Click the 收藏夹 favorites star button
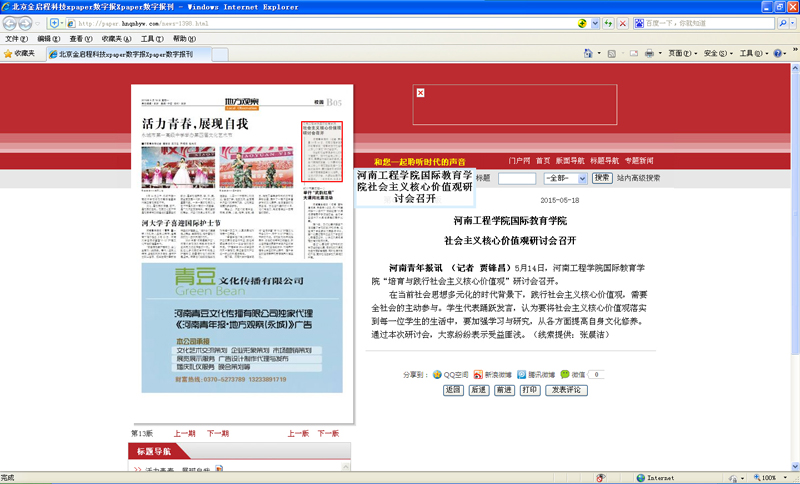This screenshot has width=800, height=484. 19,54
